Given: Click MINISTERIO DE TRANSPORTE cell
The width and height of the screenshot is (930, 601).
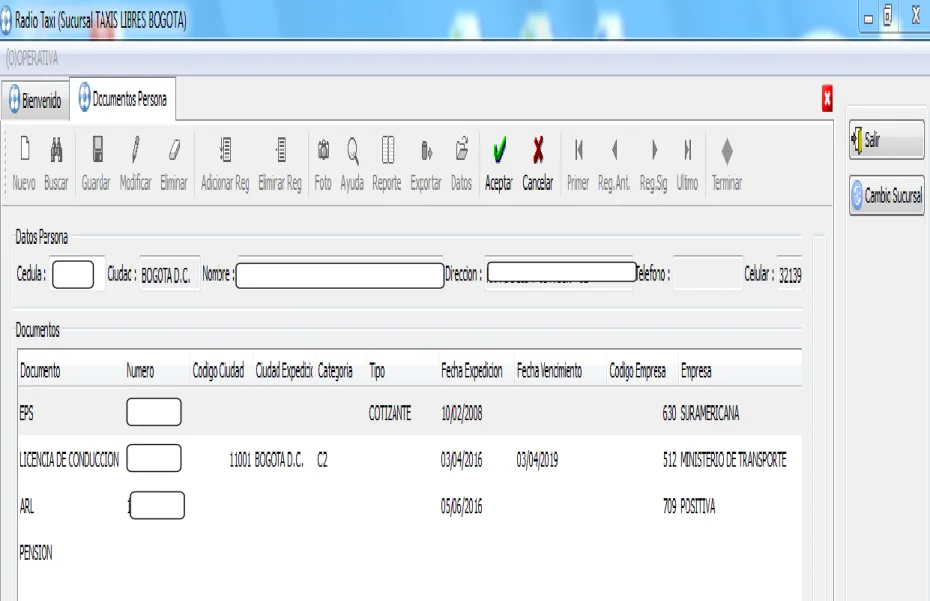Looking at the screenshot, I should click(x=733, y=460).
